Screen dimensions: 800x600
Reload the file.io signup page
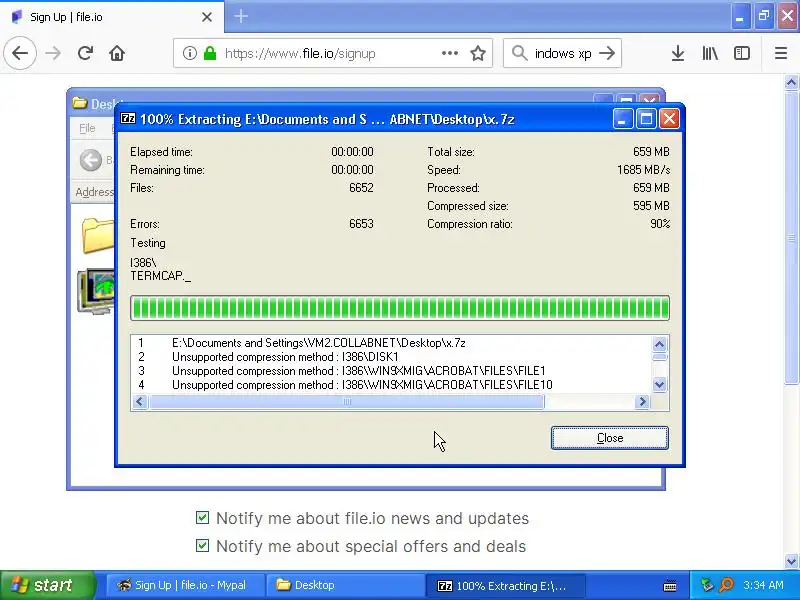click(85, 53)
